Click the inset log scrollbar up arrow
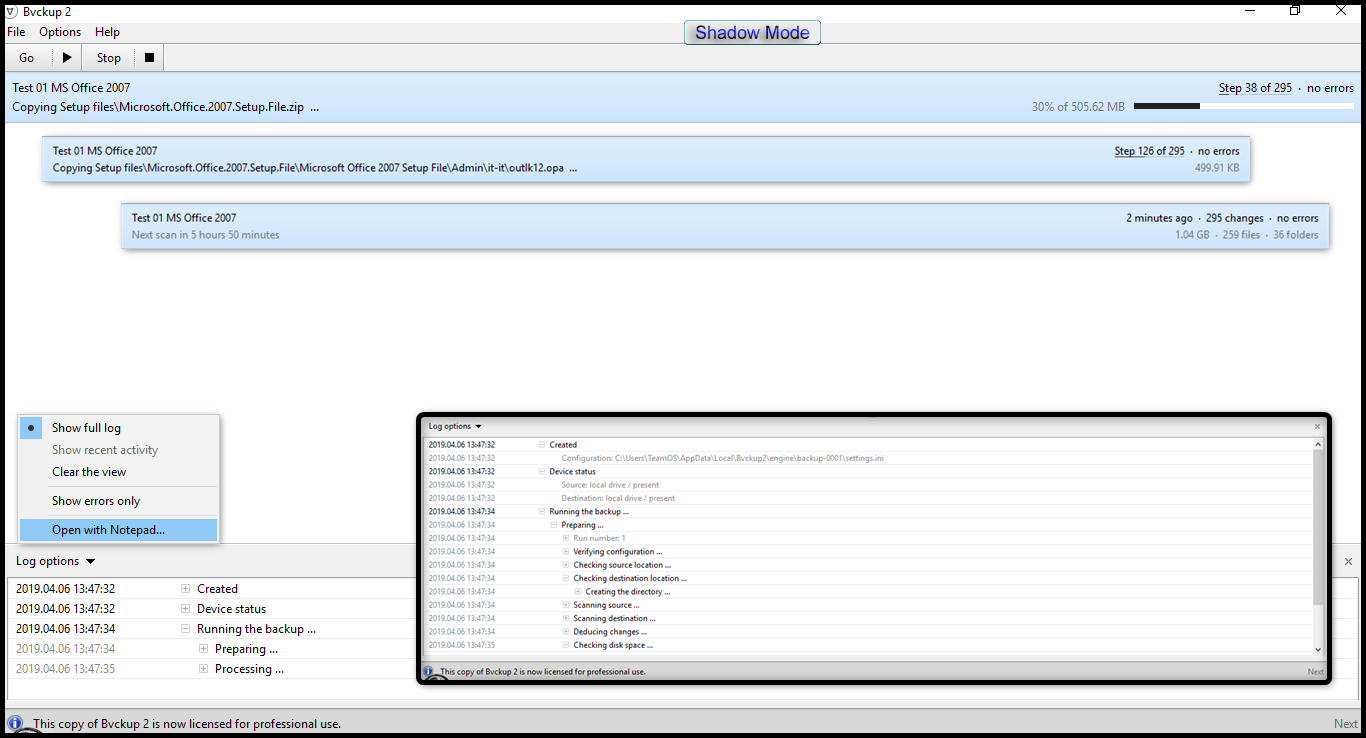1366x738 pixels. tap(1318, 444)
